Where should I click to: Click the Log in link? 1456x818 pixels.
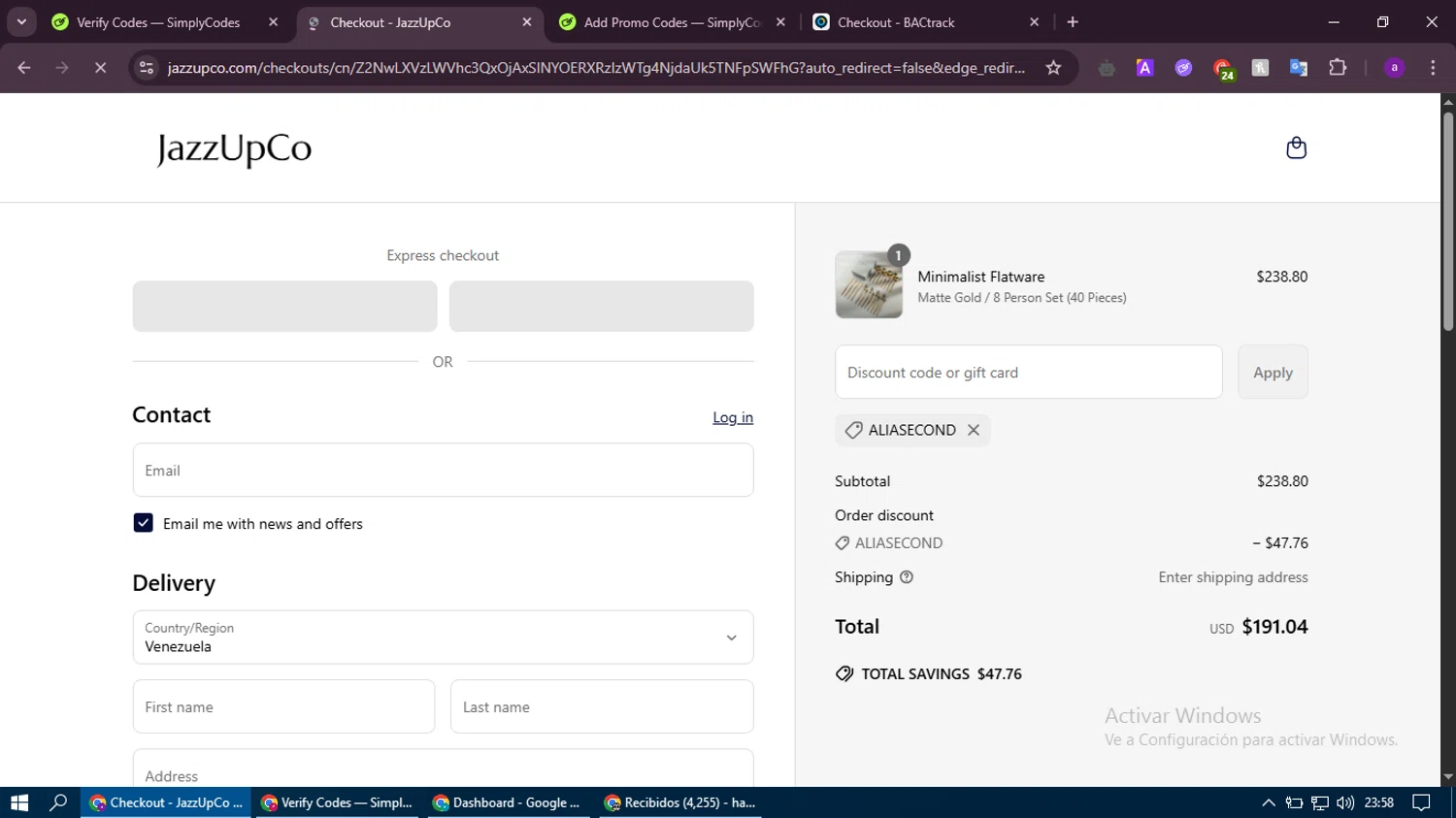point(733,417)
